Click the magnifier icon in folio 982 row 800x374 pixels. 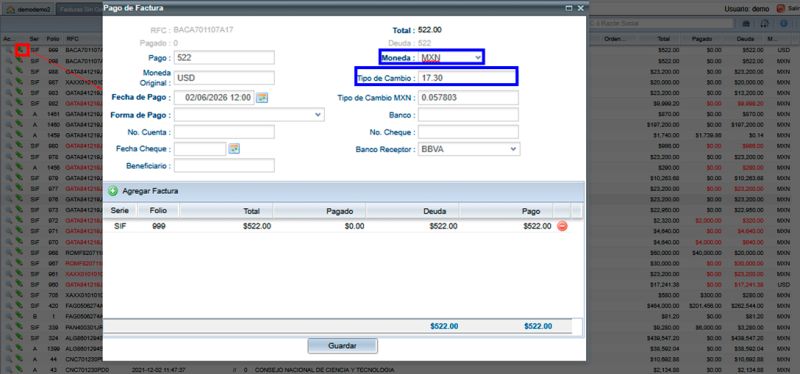(x=9, y=103)
